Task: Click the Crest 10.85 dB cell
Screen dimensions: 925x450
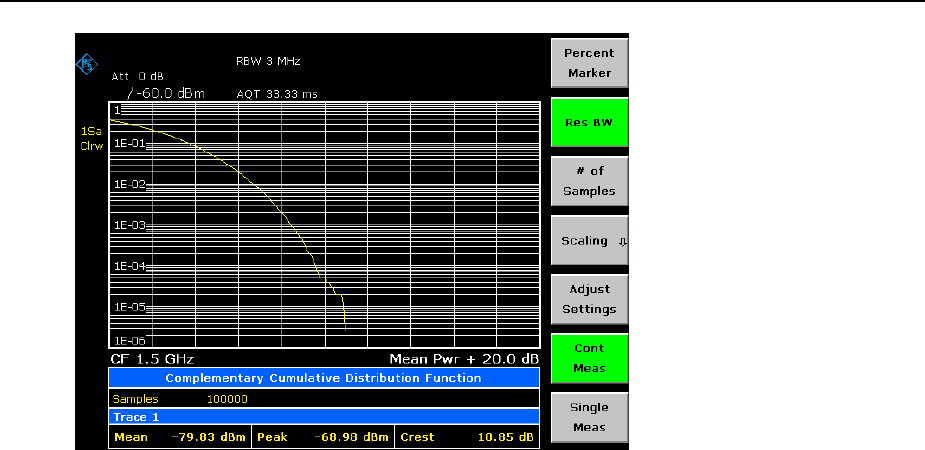Action: pyautogui.click(x=467, y=437)
